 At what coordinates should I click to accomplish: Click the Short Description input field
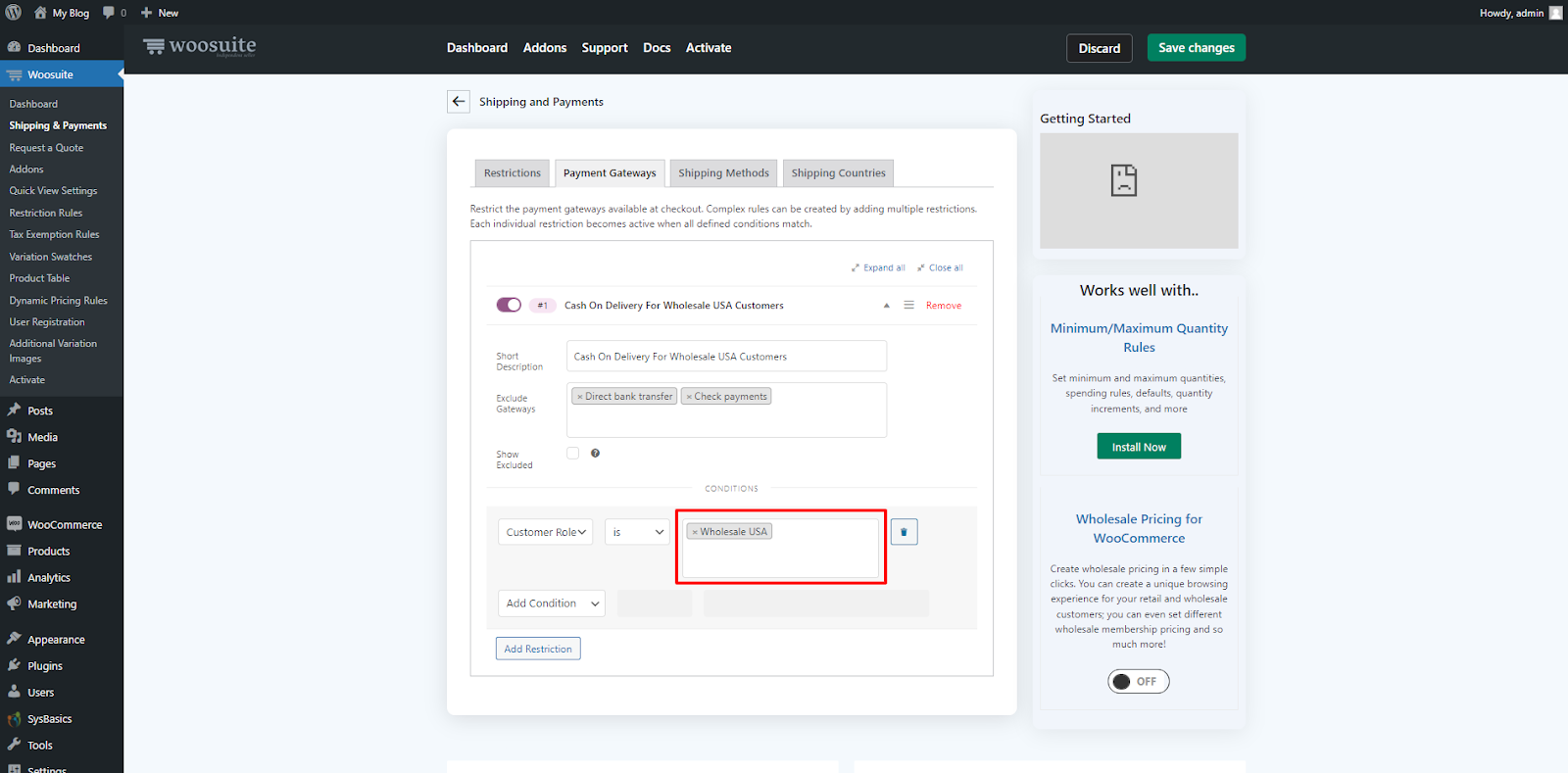click(726, 356)
